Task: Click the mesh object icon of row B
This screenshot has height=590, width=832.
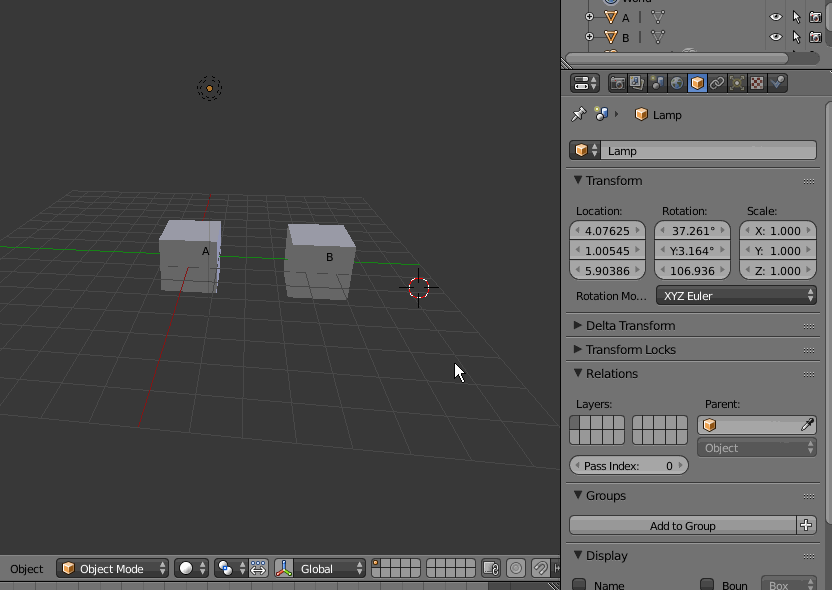Action: coord(611,37)
